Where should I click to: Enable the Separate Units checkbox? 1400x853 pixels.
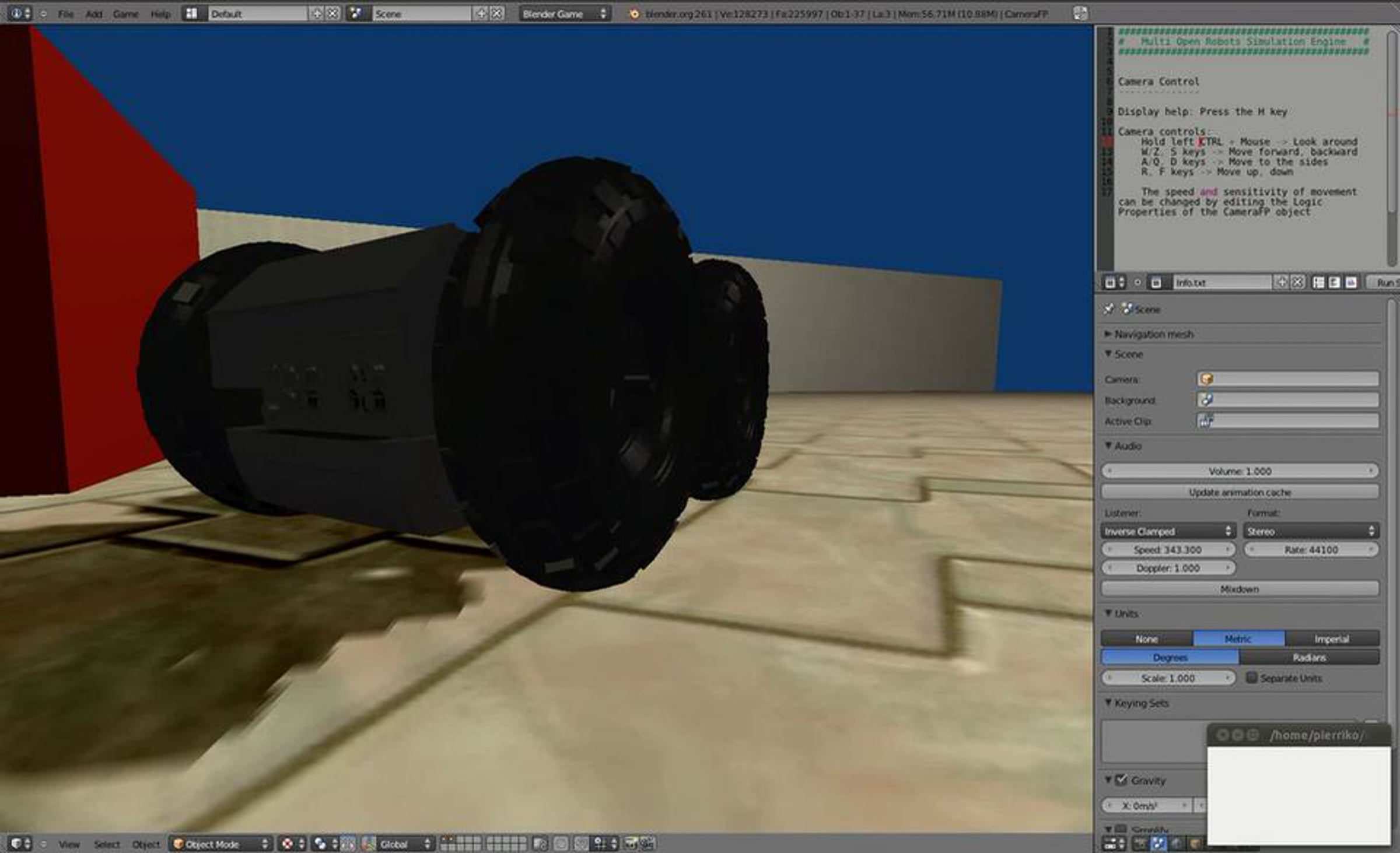1251,678
